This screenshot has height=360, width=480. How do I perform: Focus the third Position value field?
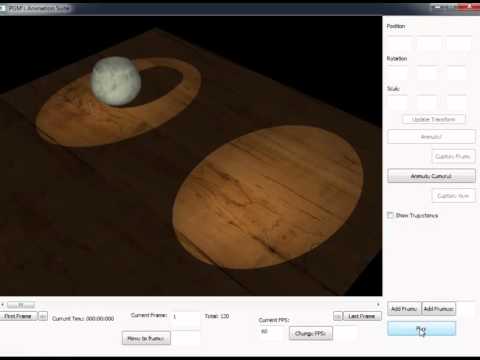tap(459, 43)
